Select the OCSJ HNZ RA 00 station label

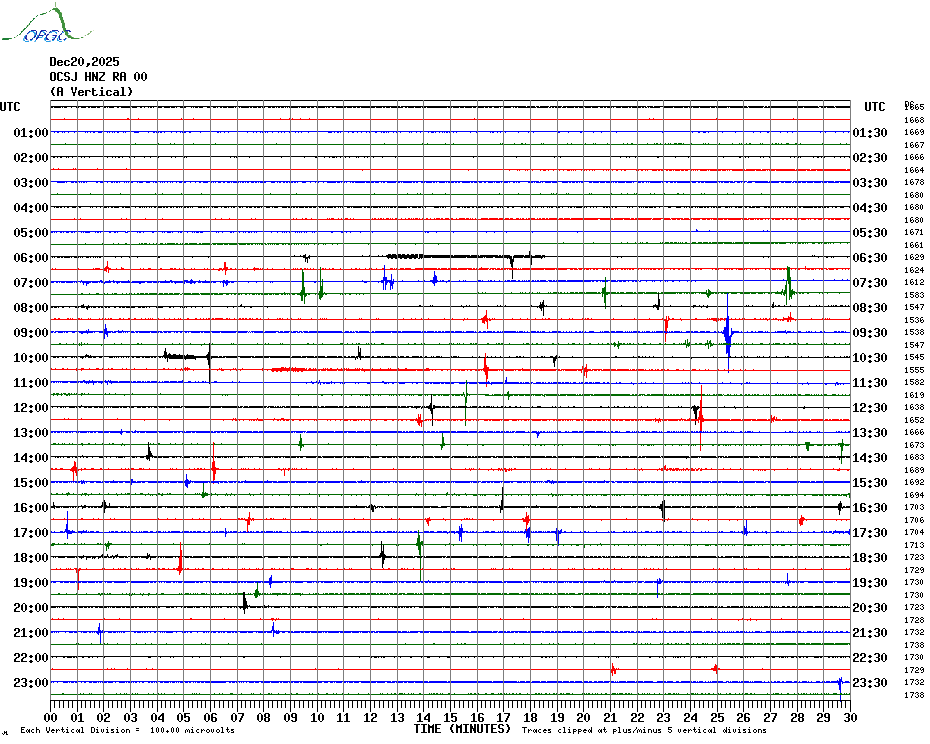point(98,77)
